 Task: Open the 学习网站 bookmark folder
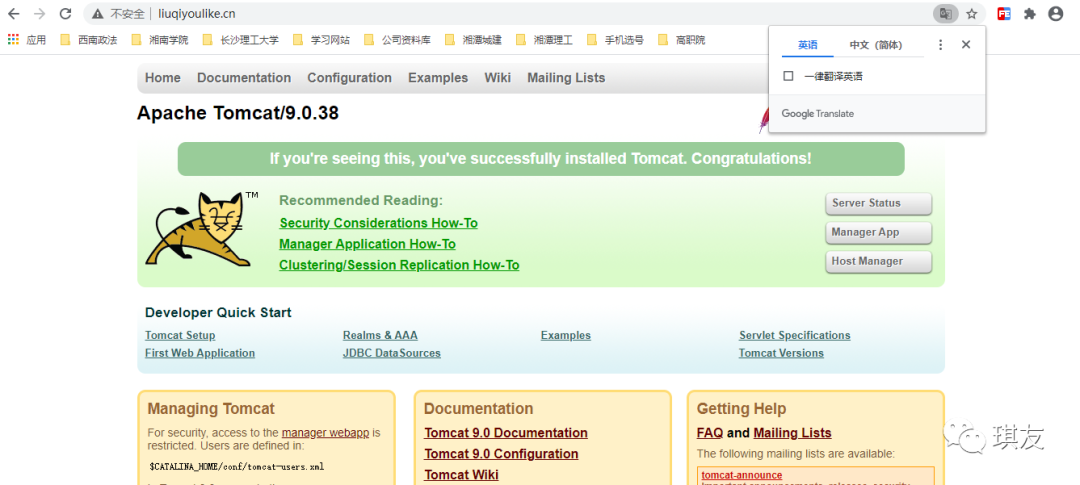pos(322,40)
